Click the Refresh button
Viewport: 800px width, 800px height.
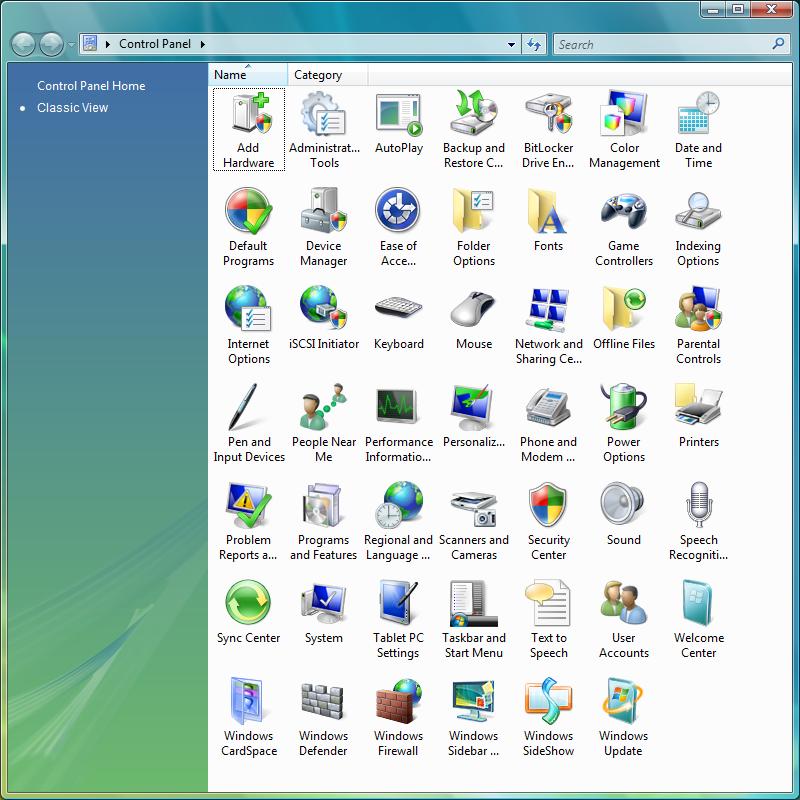pos(534,44)
